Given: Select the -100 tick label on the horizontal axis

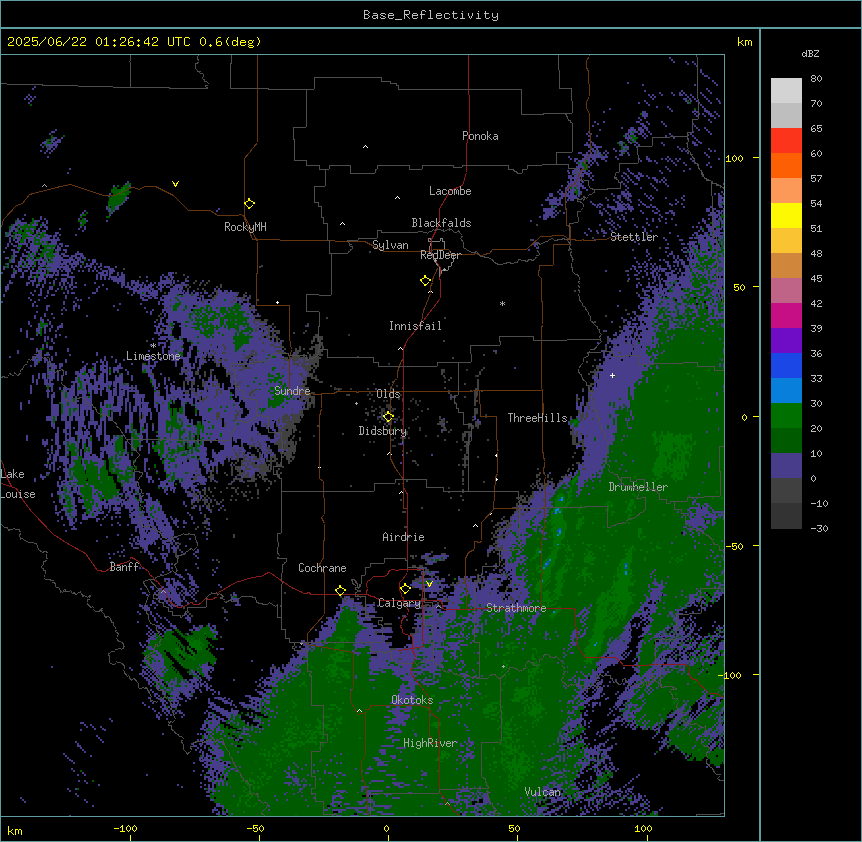Looking at the screenshot, I should point(125,828).
